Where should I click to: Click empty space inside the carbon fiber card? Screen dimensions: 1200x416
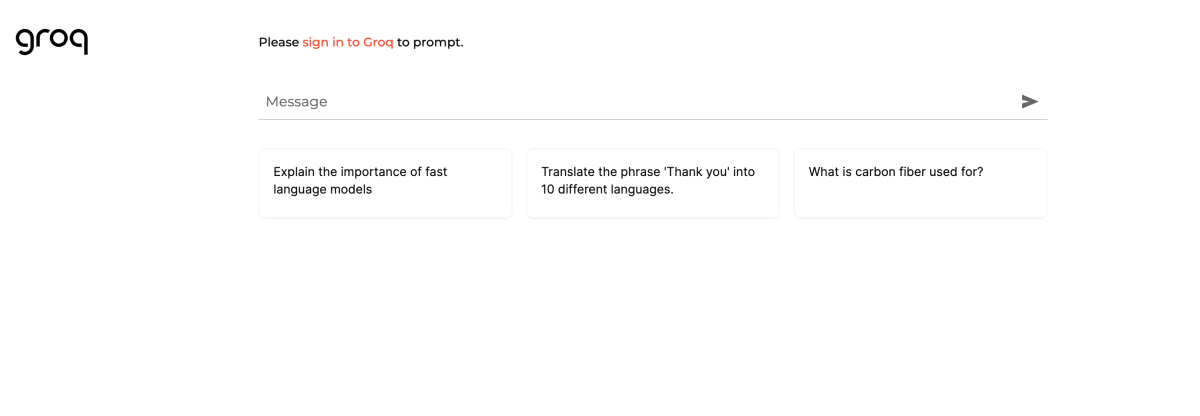click(x=920, y=200)
